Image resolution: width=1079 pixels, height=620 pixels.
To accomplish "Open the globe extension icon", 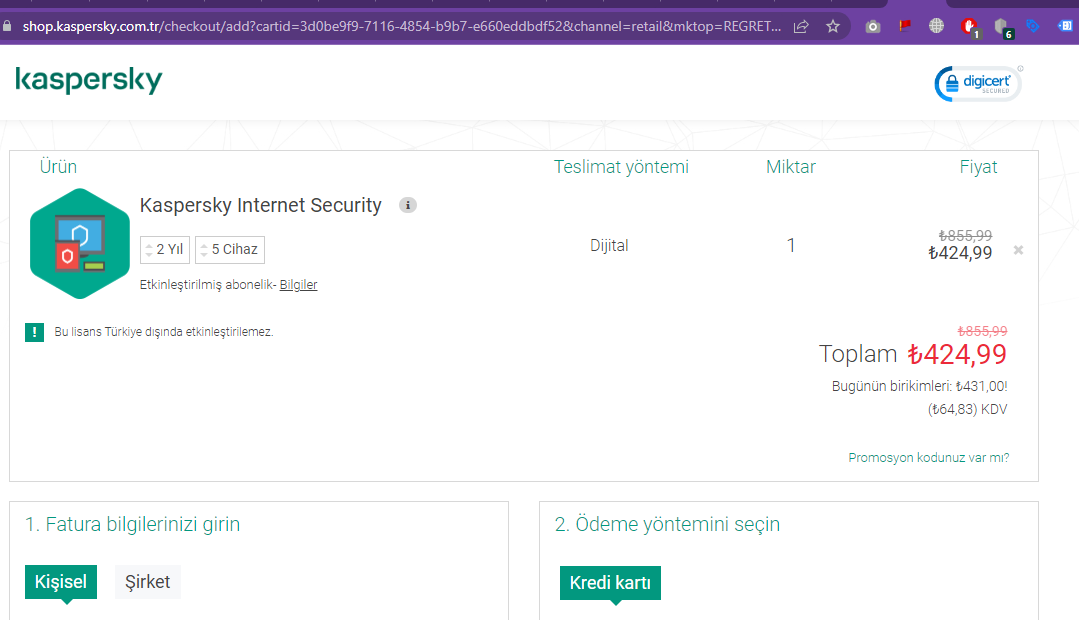I will 936,26.
